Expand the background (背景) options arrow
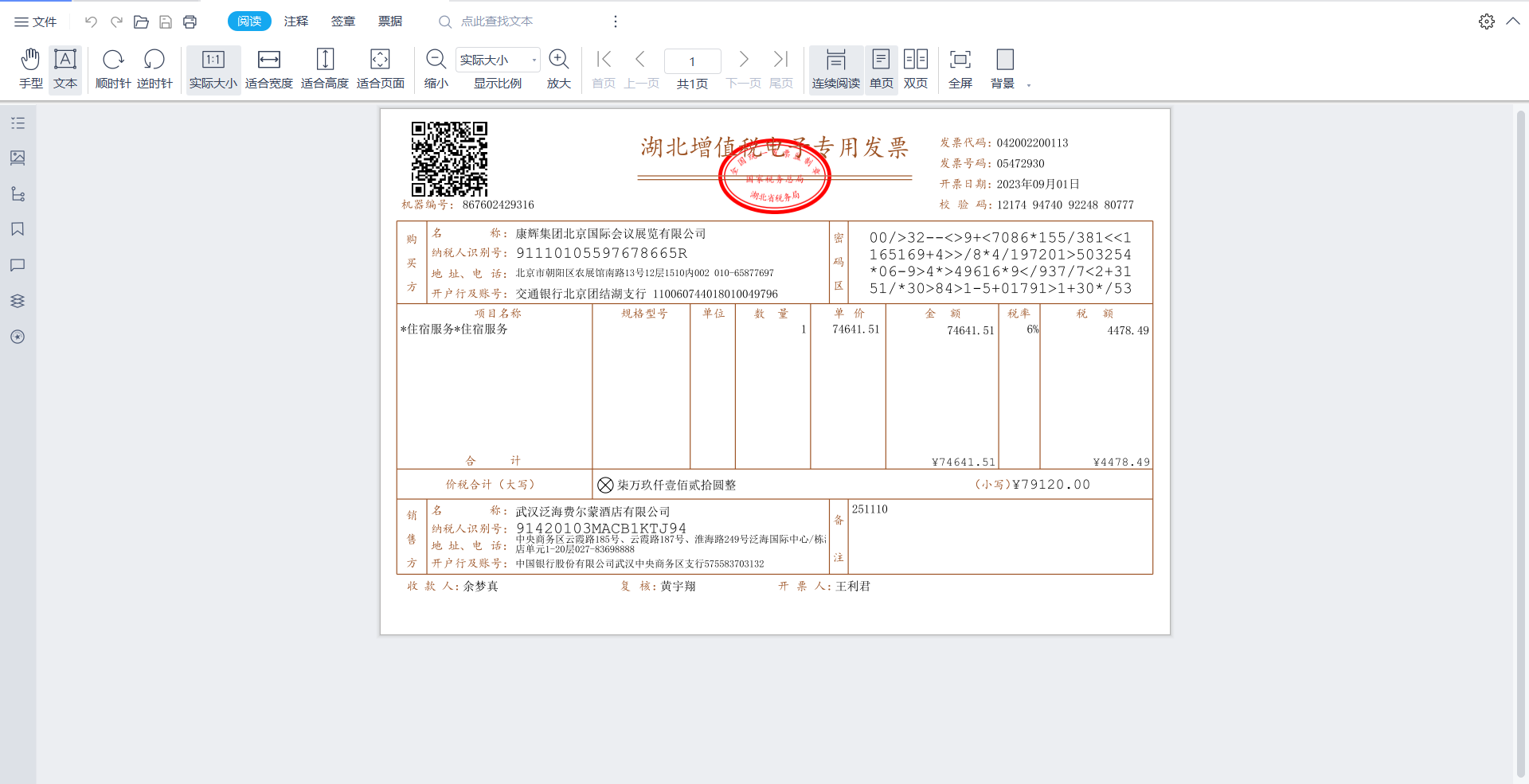This screenshot has height=784, width=1529. tap(1029, 85)
